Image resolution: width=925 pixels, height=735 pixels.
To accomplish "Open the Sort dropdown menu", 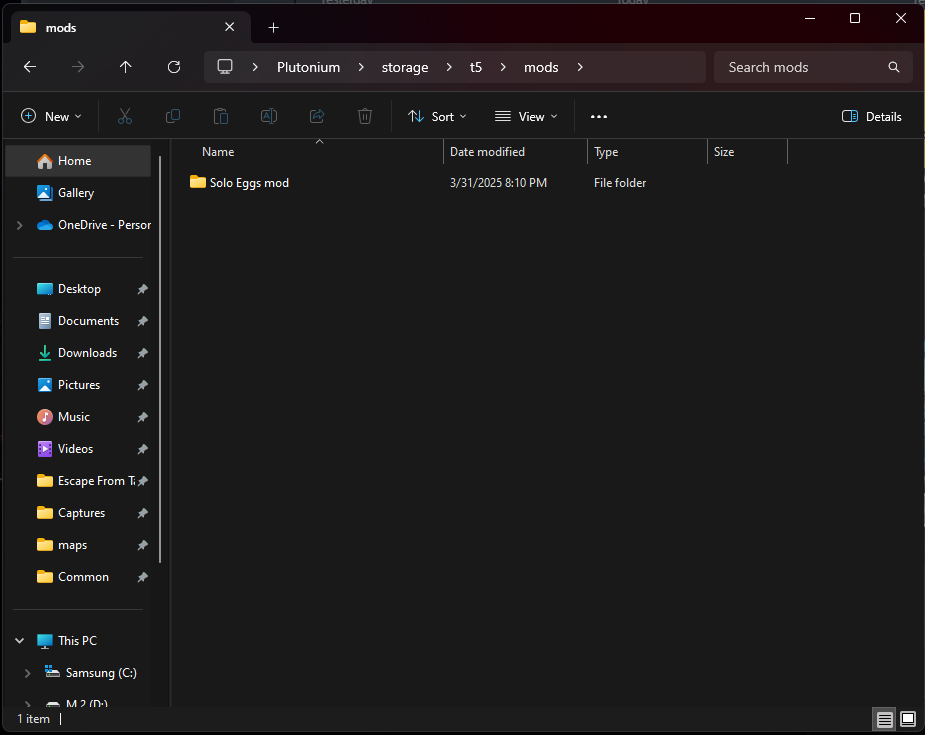I will (x=437, y=116).
